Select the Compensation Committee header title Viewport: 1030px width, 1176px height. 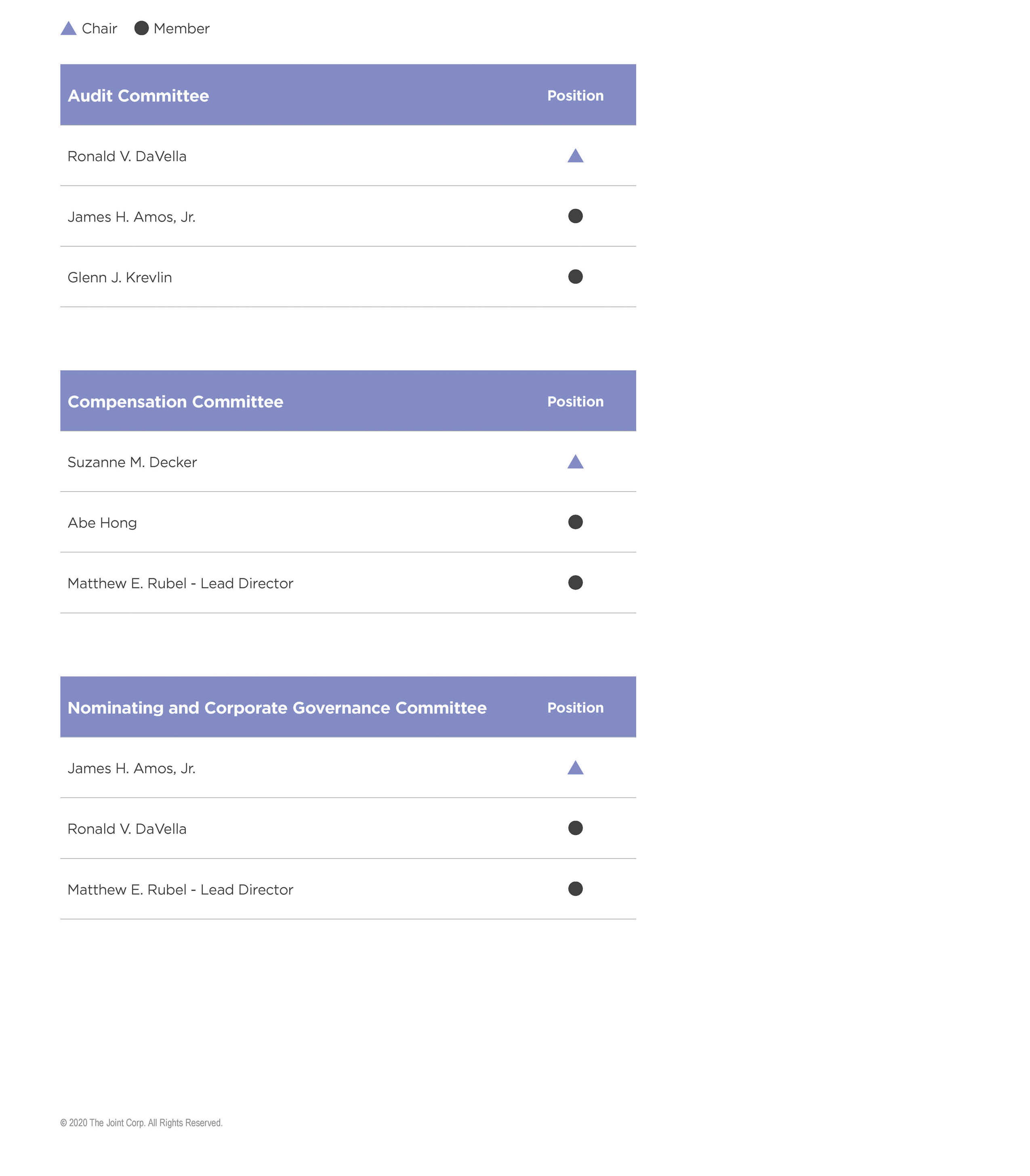coord(175,402)
